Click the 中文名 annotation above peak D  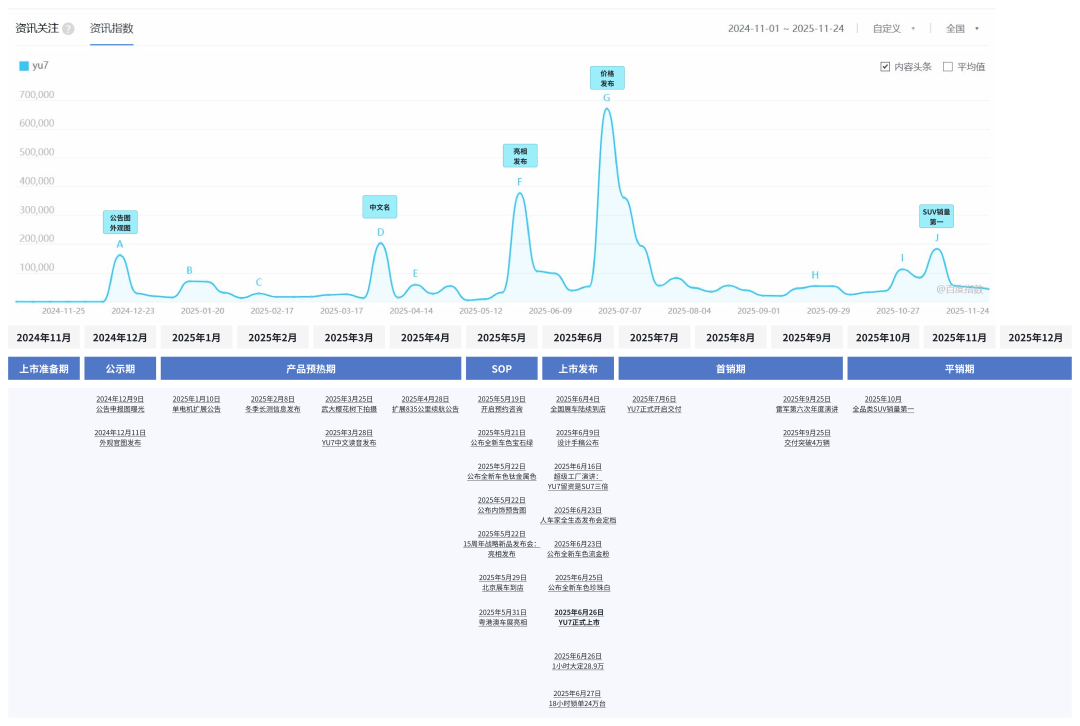(379, 207)
